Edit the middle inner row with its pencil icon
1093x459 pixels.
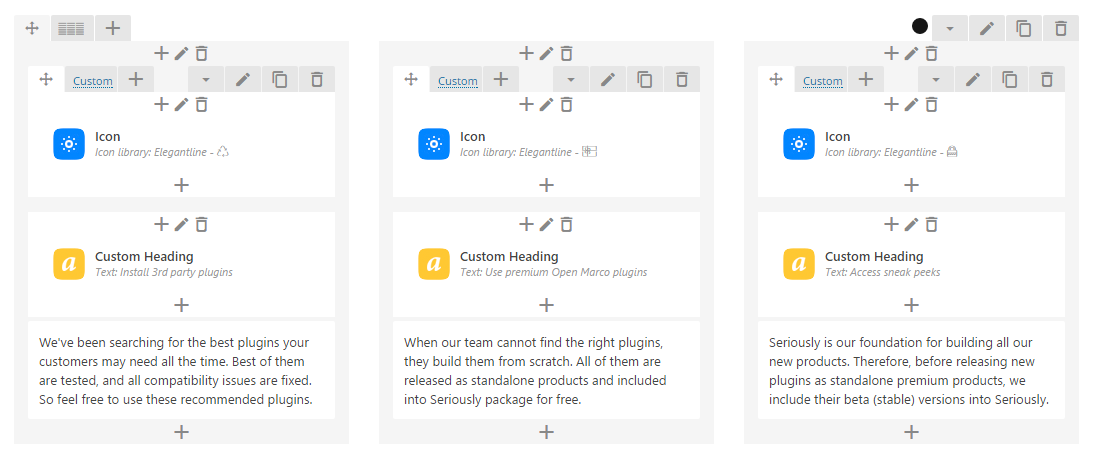click(608, 80)
